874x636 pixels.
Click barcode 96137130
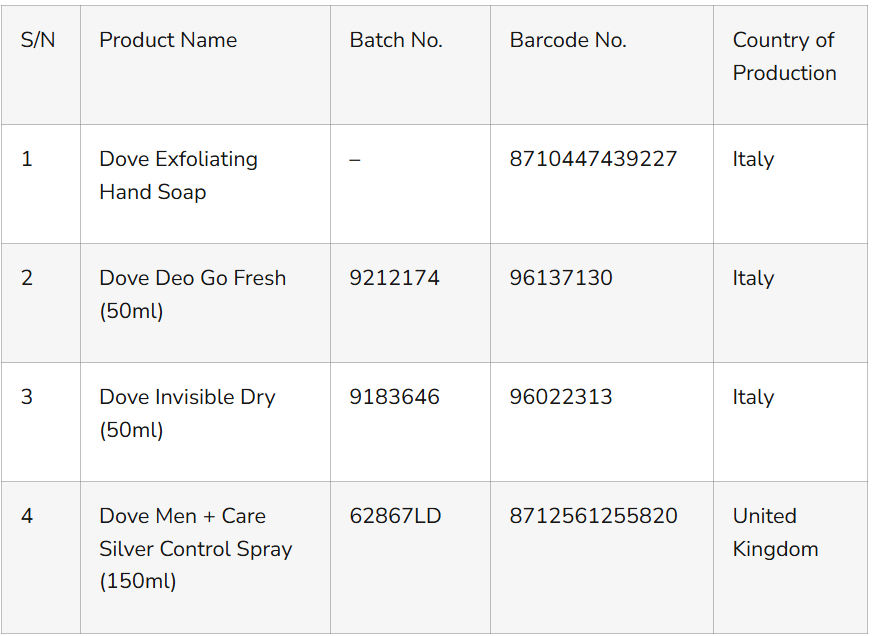pyautogui.click(x=561, y=278)
